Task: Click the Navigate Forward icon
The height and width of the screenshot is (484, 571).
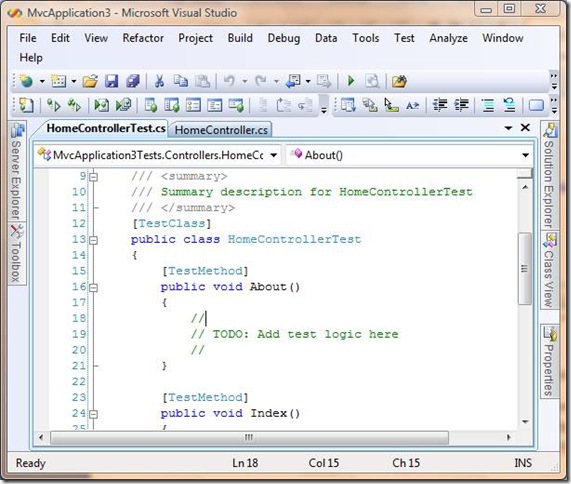Action: point(324,81)
